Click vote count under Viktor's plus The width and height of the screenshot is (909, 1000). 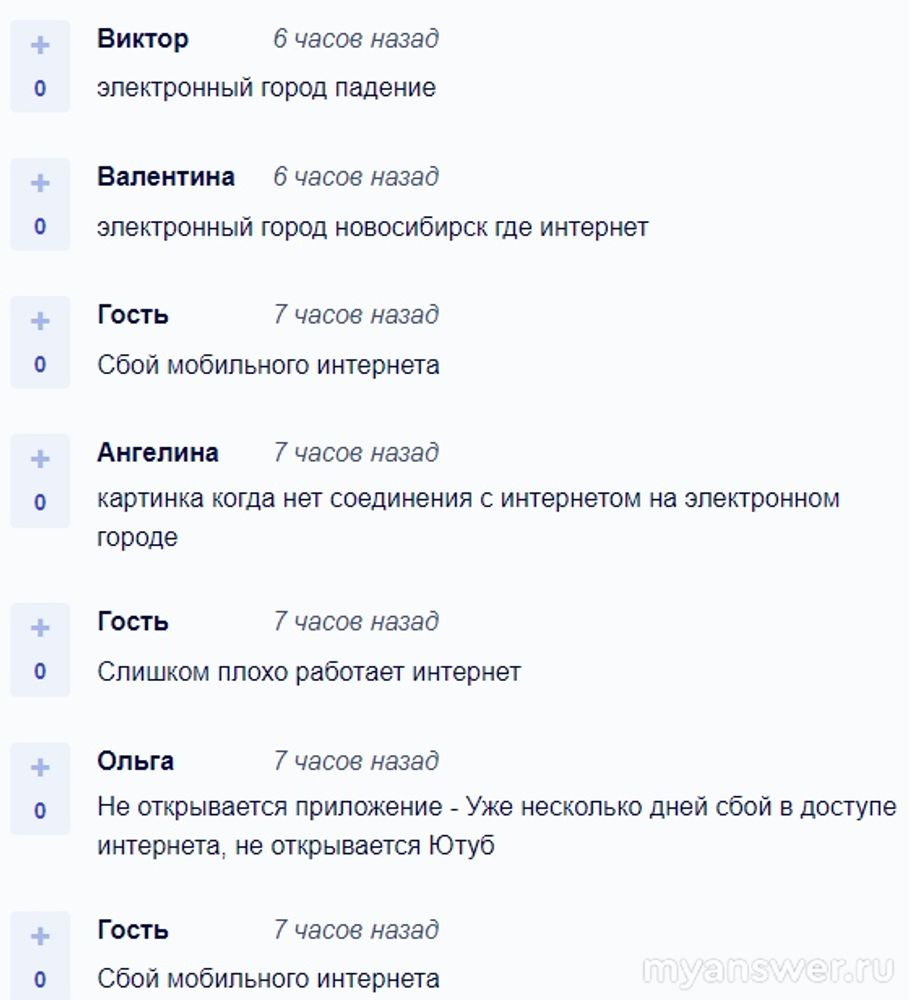(x=40, y=89)
